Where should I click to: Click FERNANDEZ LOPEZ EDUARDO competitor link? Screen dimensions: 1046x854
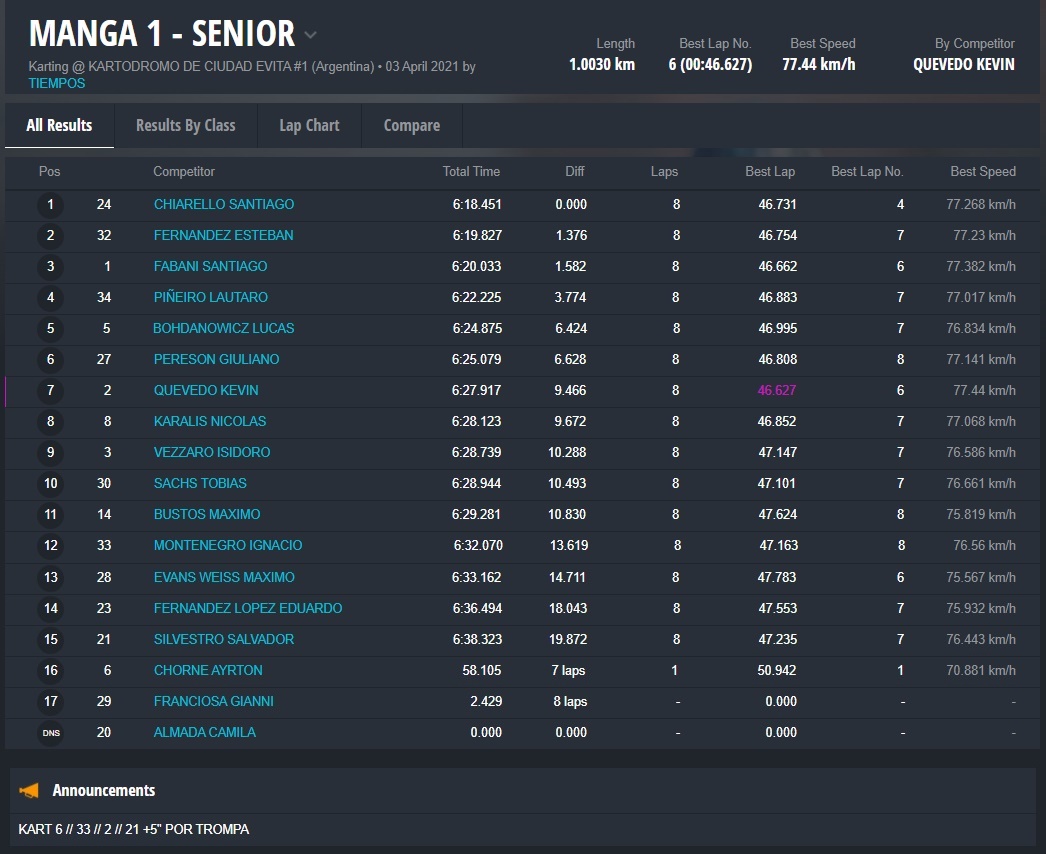click(x=248, y=609)
